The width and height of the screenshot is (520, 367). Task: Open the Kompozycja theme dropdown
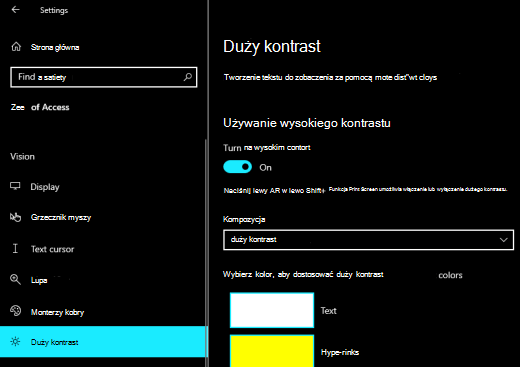point(368,240)
